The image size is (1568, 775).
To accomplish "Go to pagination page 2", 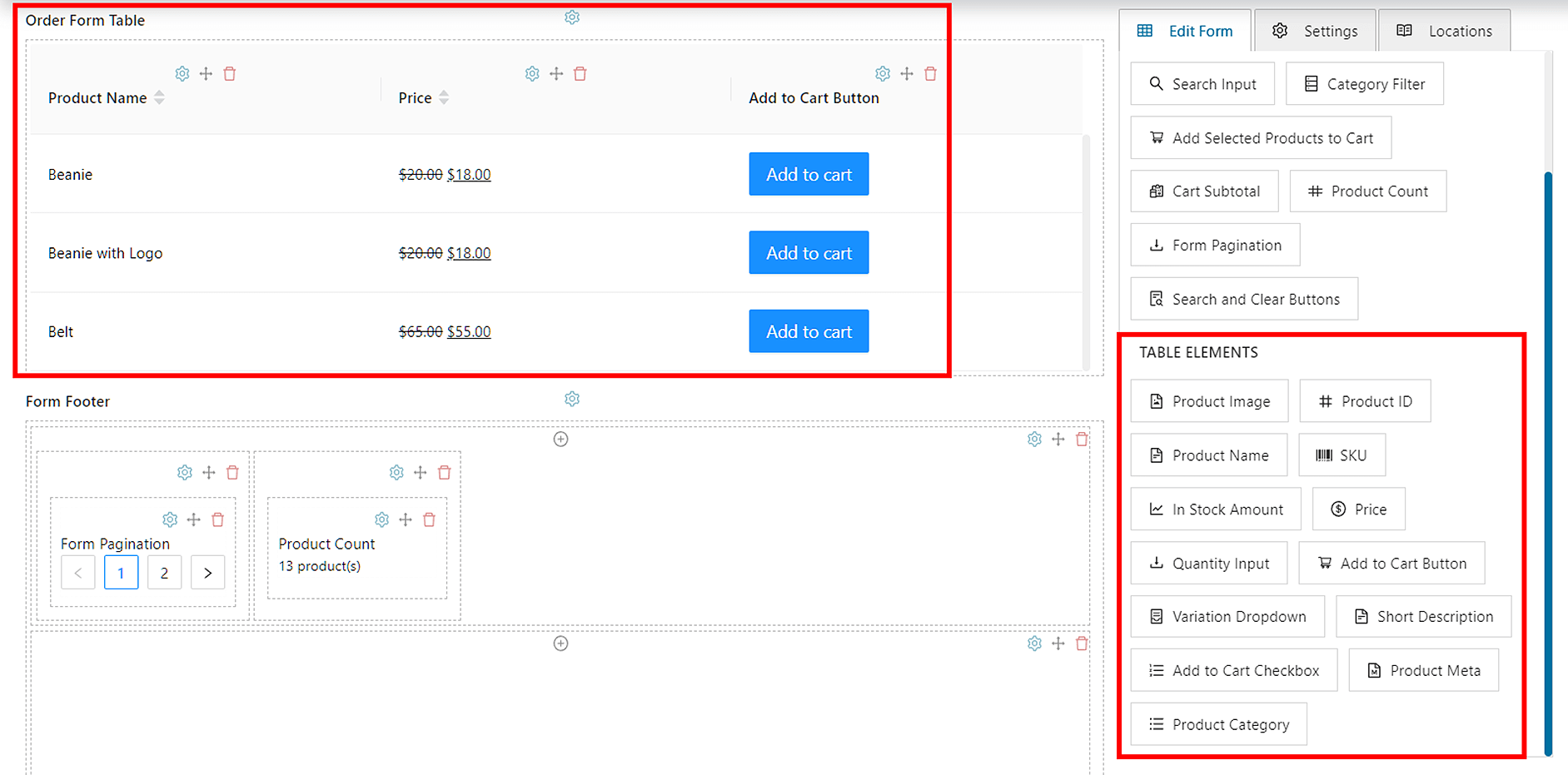I will 164,573.
